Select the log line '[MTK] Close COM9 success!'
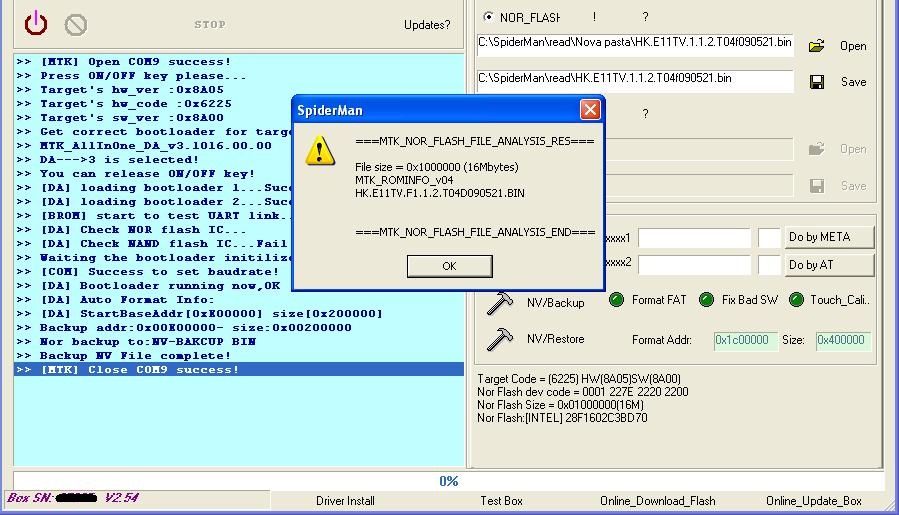This screenshot has height=515, width=899. [x=239, y=369]
